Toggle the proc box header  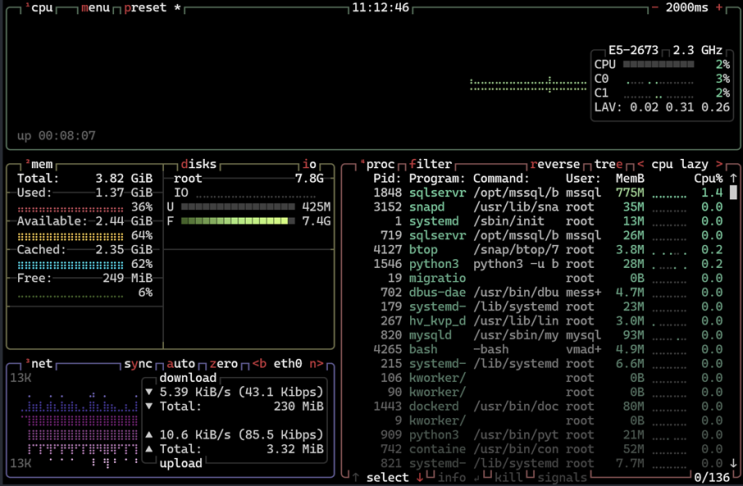pyautogui.click(x=379, y=164)
